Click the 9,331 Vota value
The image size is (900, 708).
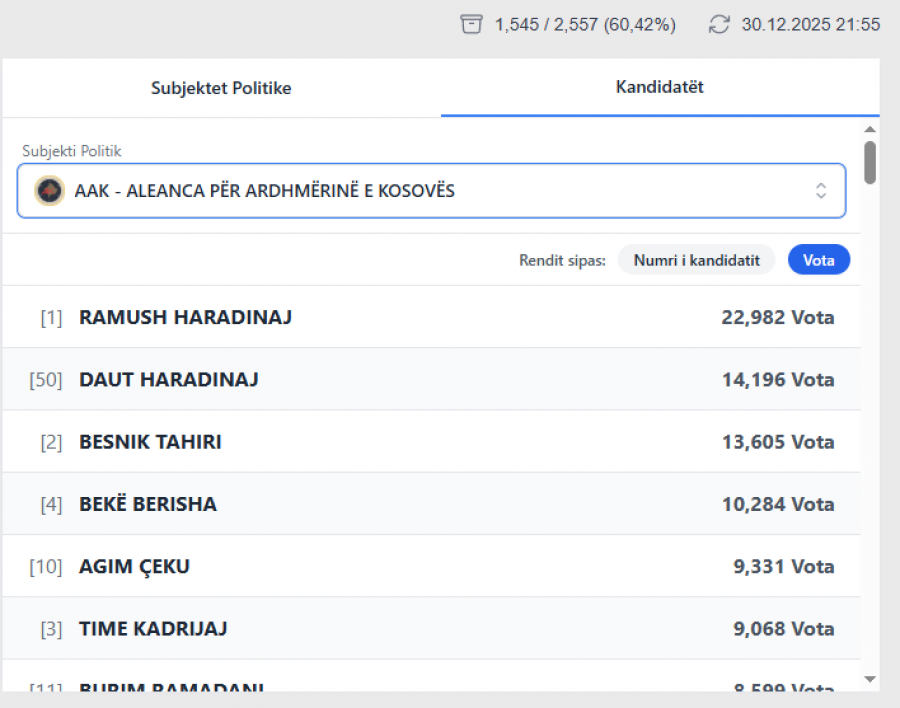pos(783,567)
